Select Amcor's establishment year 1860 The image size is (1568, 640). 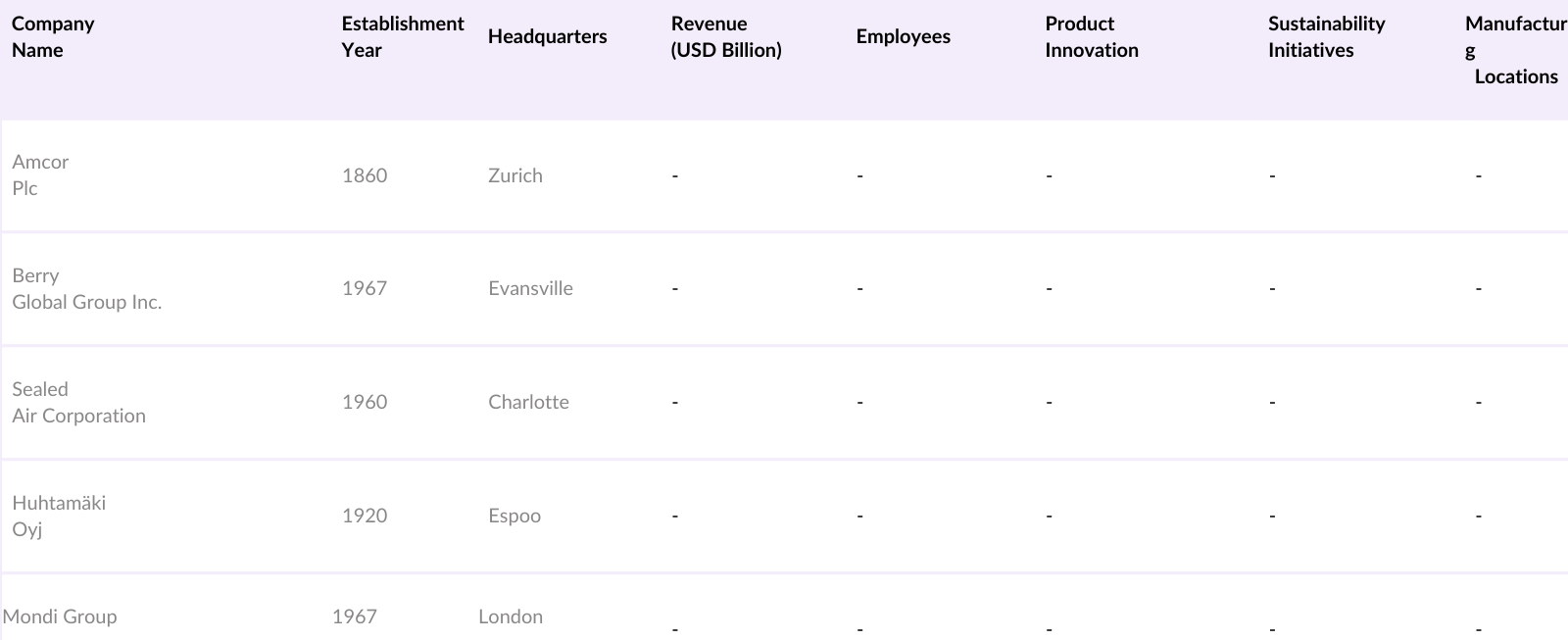(x=365, y=176)
